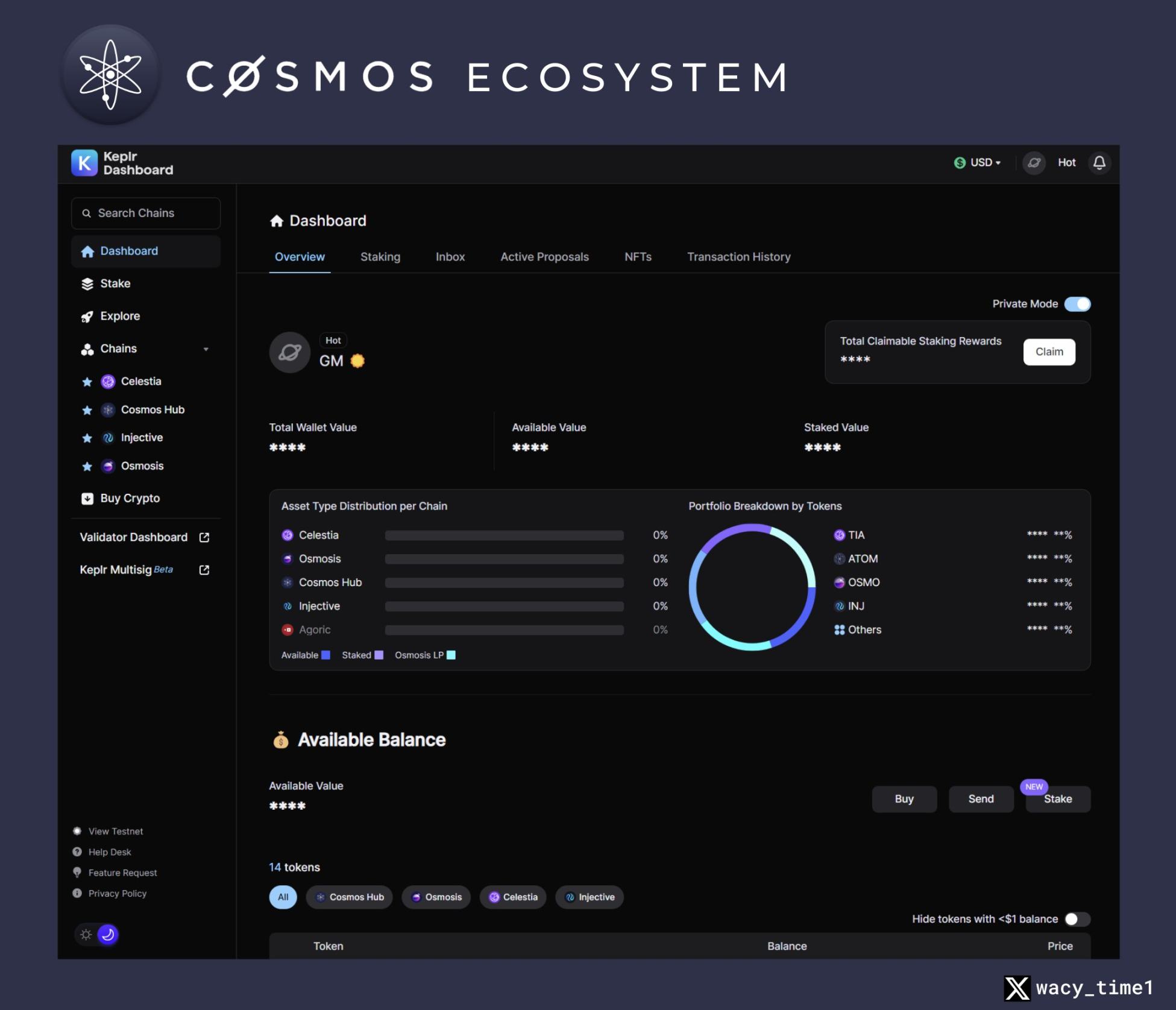1176x1010 pixels.
Task: Click the Osmosis asset distribution bar
Action: click(x=504, y=559)
